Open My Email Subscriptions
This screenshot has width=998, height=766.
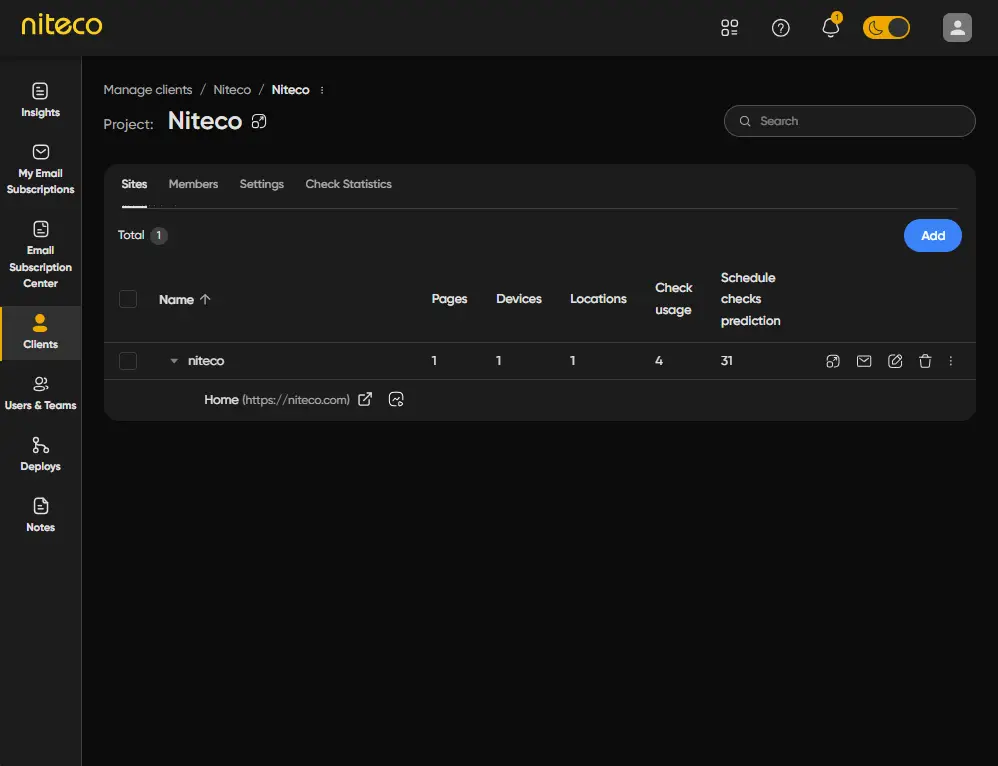click(40, 169)
